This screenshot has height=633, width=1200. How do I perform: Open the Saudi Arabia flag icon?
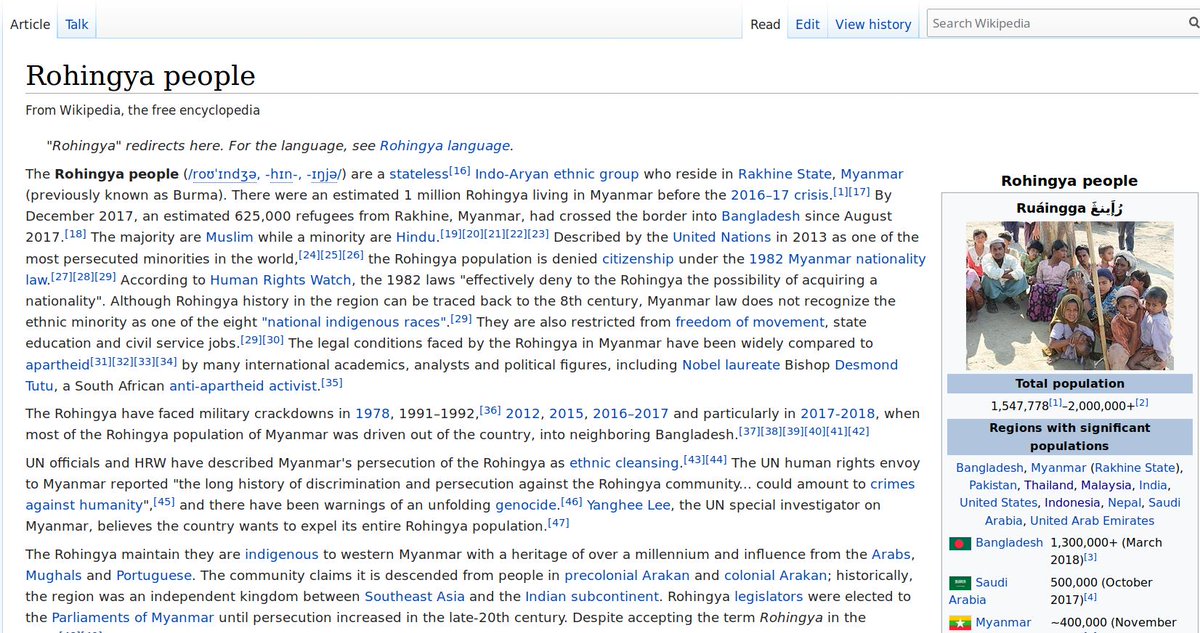pyautogui.click(x=960, y=583)
